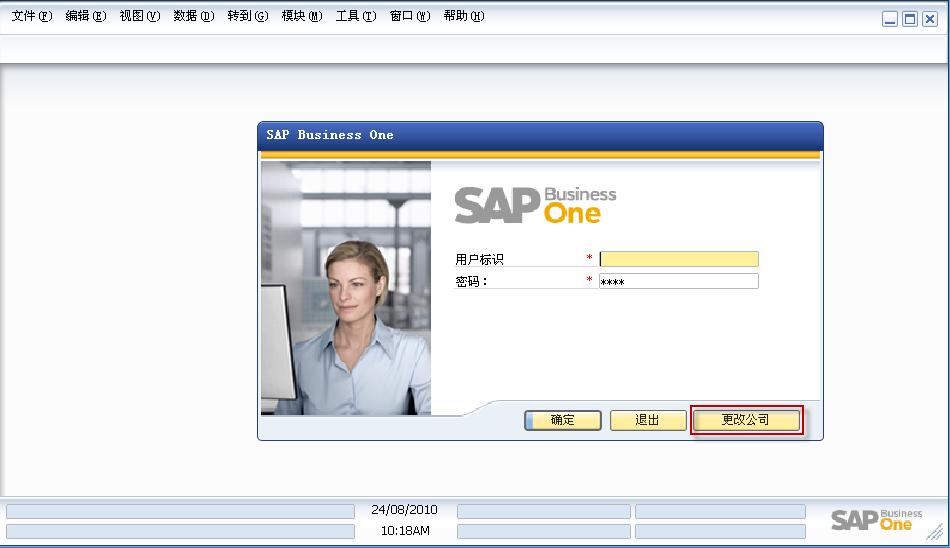Click the time 10:18AM in status bar
The height and width of the screenshot is (548, 950).
(x=405, y=530)
